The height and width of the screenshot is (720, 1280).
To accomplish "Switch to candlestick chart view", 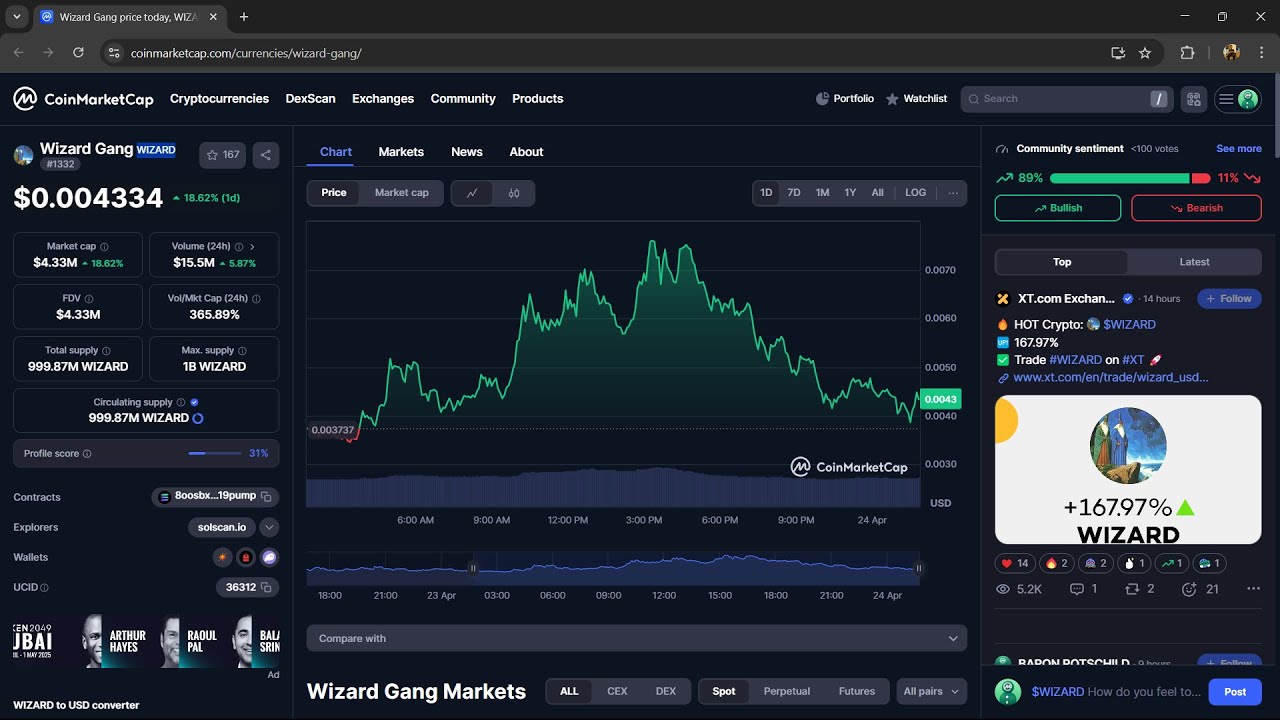I will (x=514, y=193).
